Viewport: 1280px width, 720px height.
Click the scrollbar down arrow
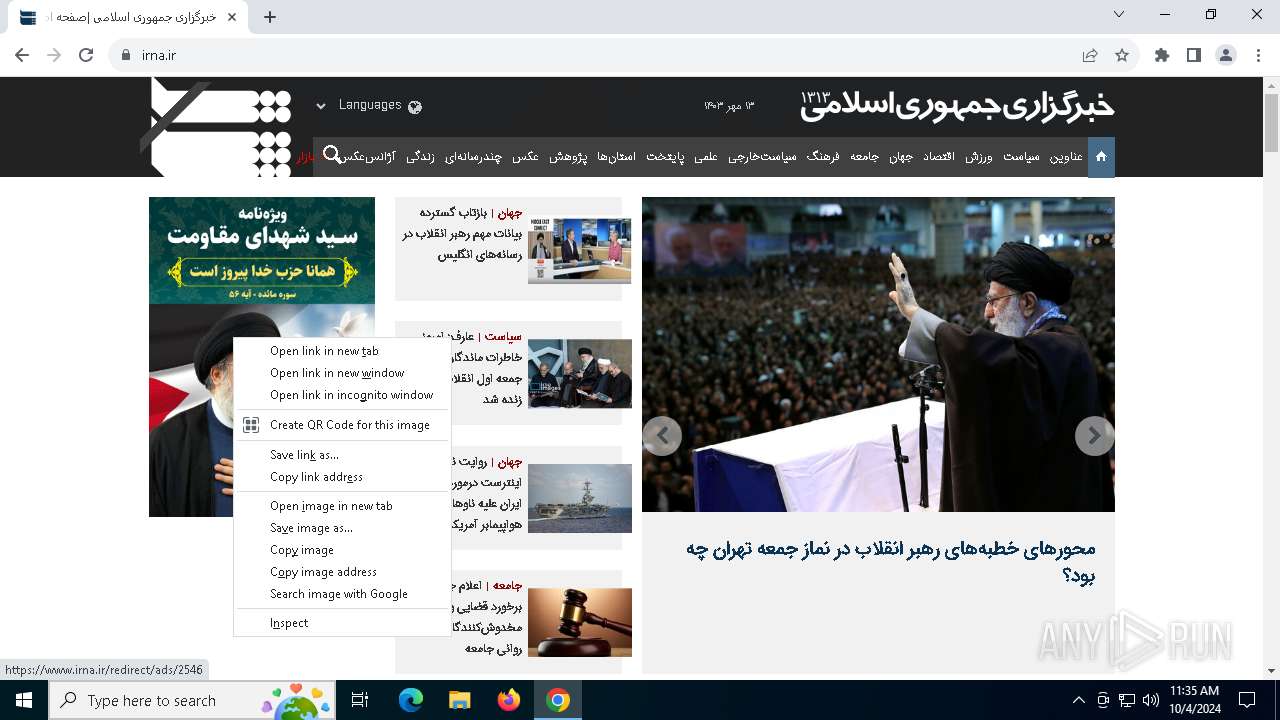coord(1271,670)
